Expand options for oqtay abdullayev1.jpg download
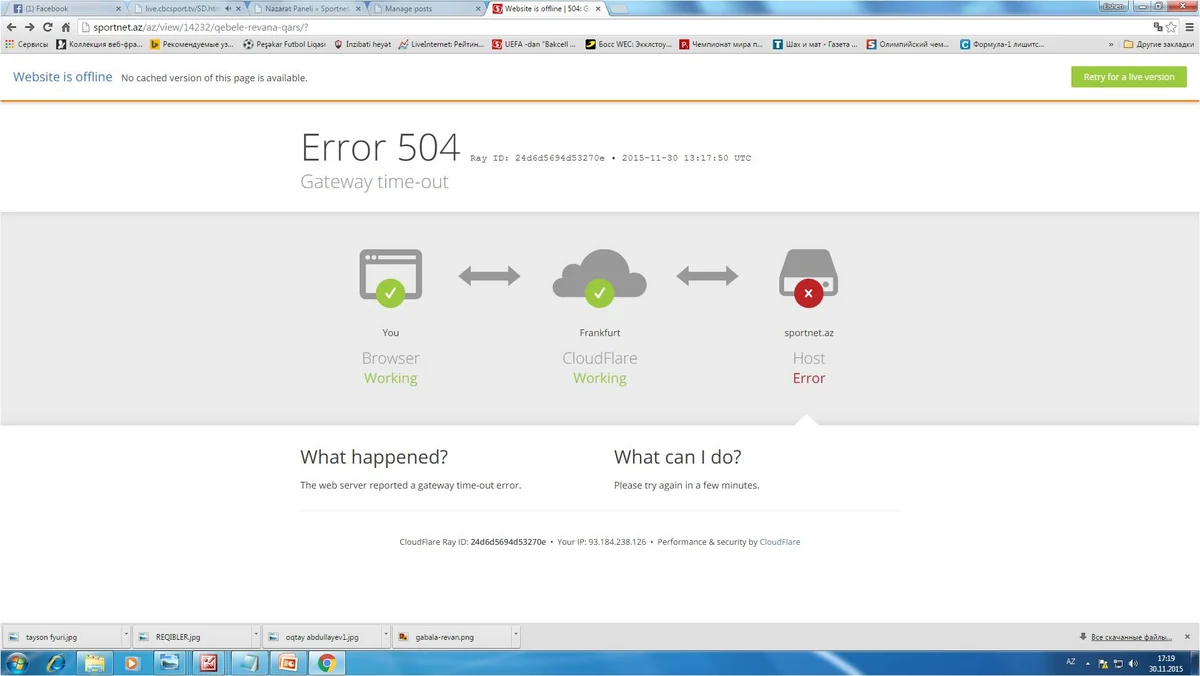This screenshot has height=676, width=1200. coord(385,636)
